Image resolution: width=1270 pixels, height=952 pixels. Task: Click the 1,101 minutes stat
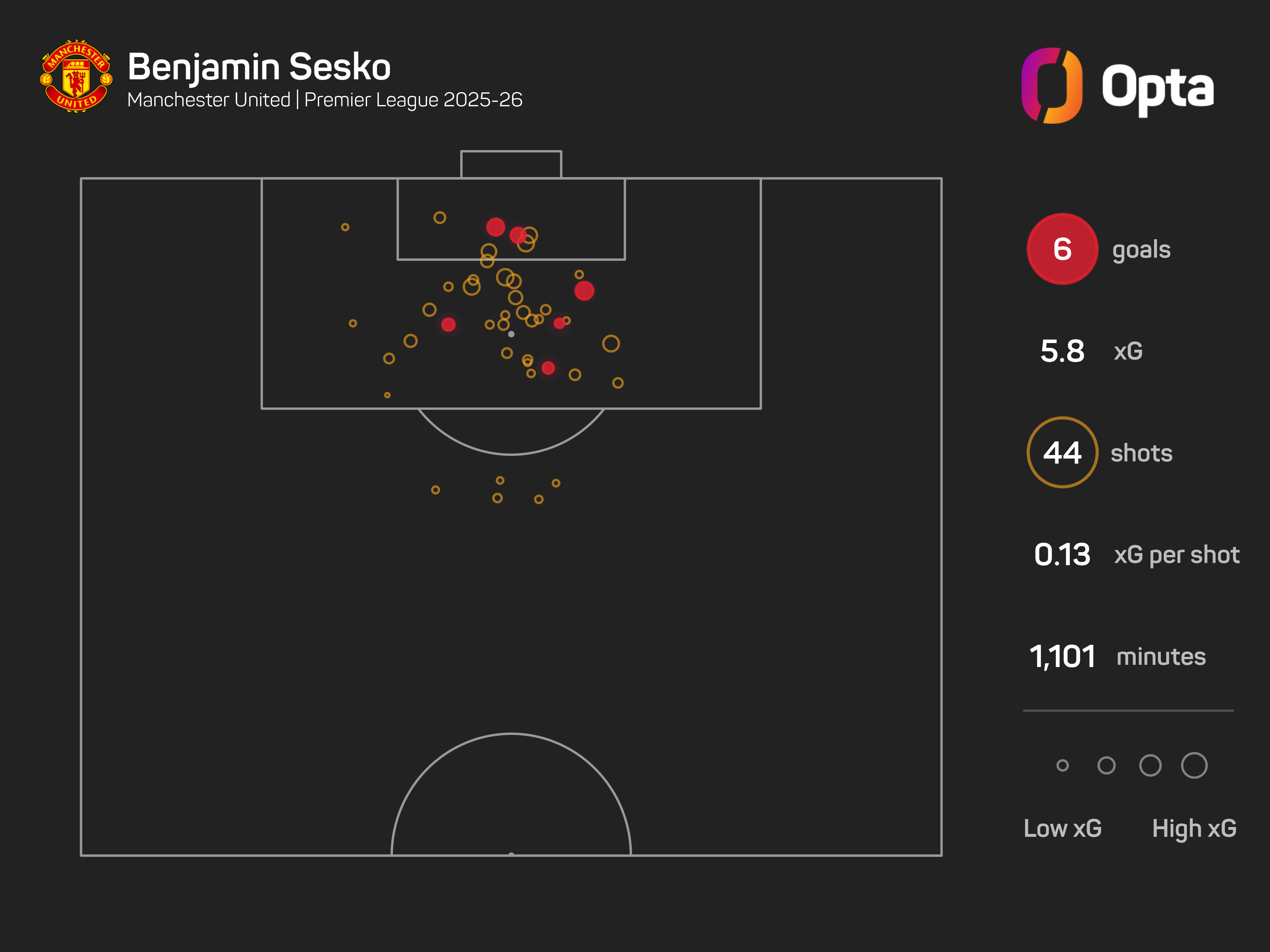(1062, 657)
